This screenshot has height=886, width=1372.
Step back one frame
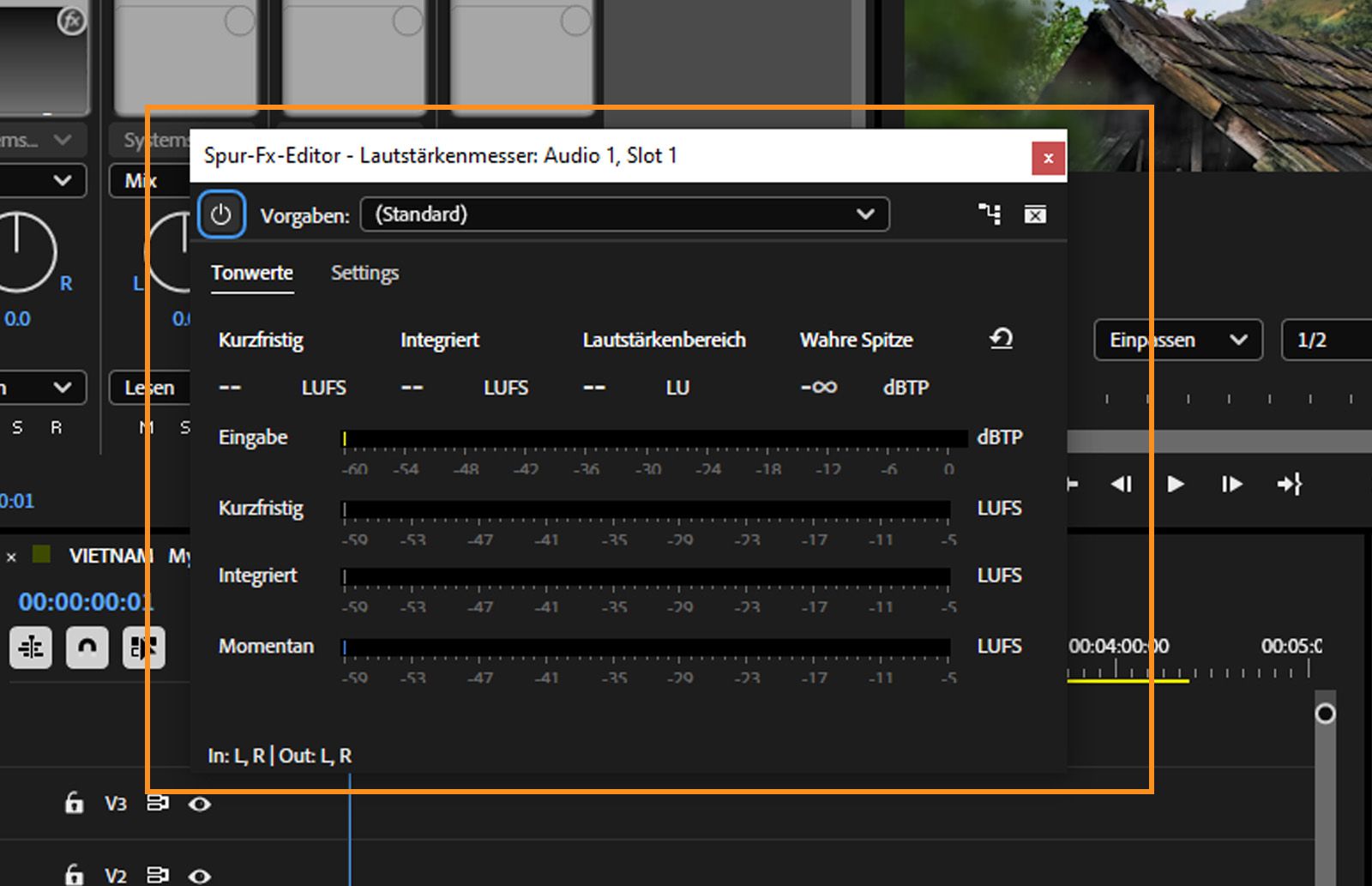coord(1122,485)
